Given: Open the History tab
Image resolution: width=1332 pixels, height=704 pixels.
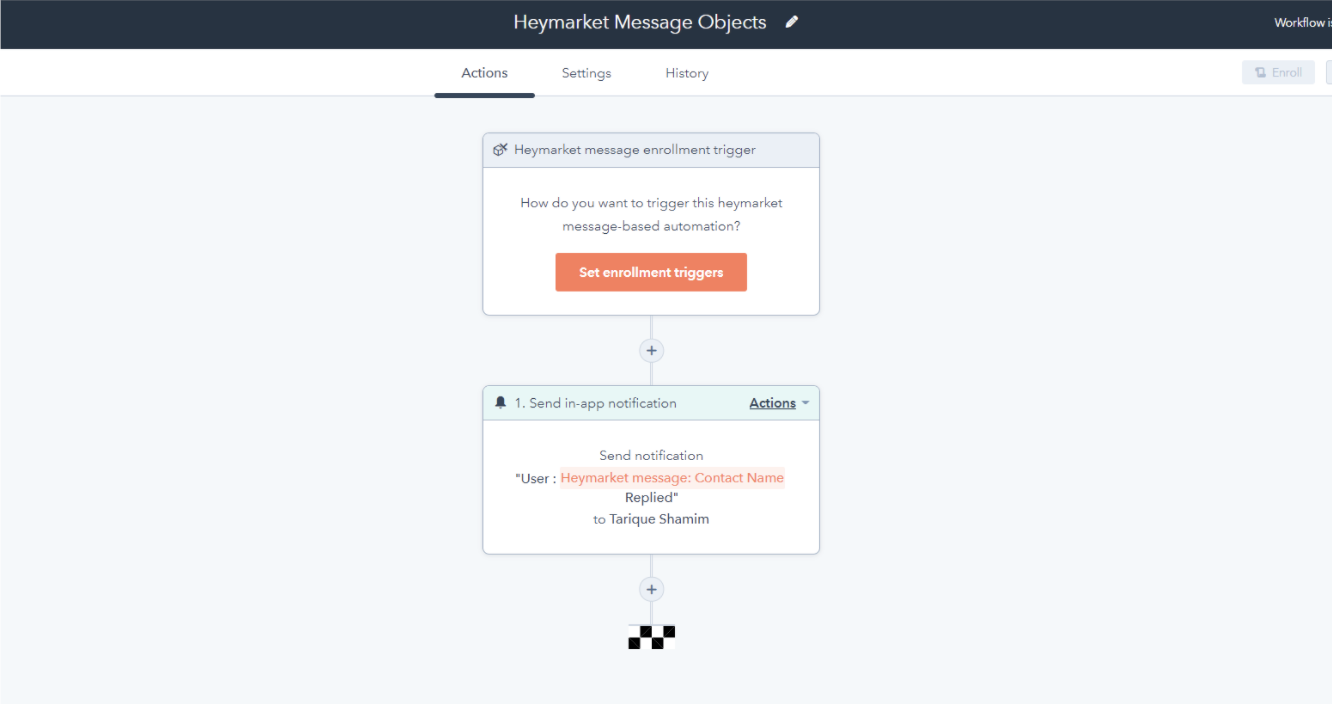Looking at the screenshot, I should click(x=687, y=73).
